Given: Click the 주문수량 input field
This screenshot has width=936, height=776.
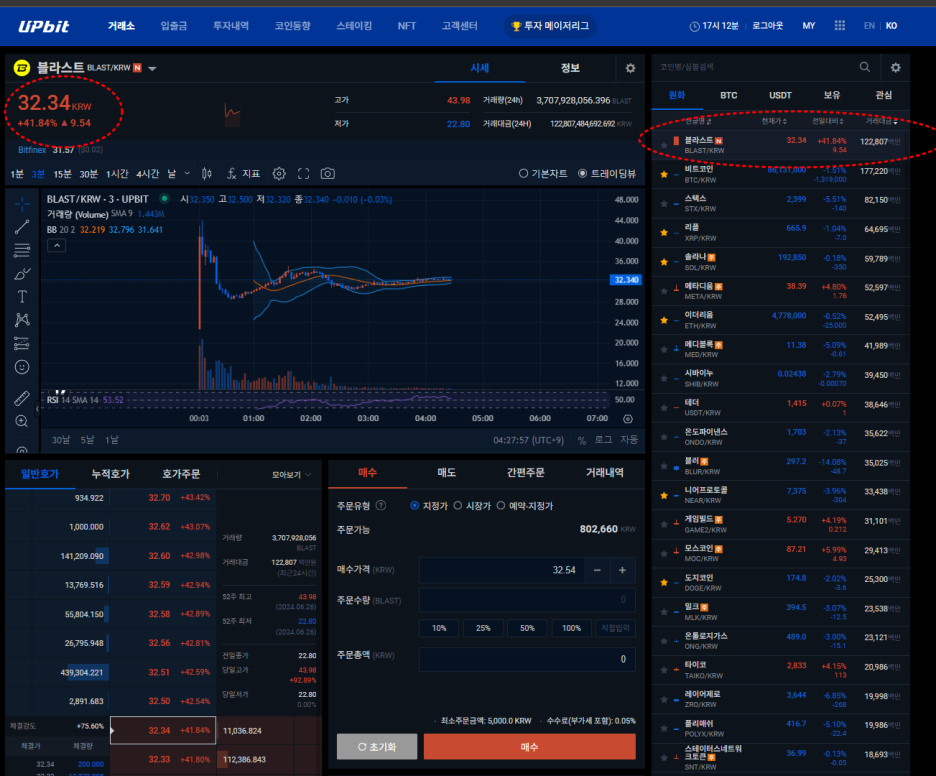Looking at the screenshot, I should 527,600.
